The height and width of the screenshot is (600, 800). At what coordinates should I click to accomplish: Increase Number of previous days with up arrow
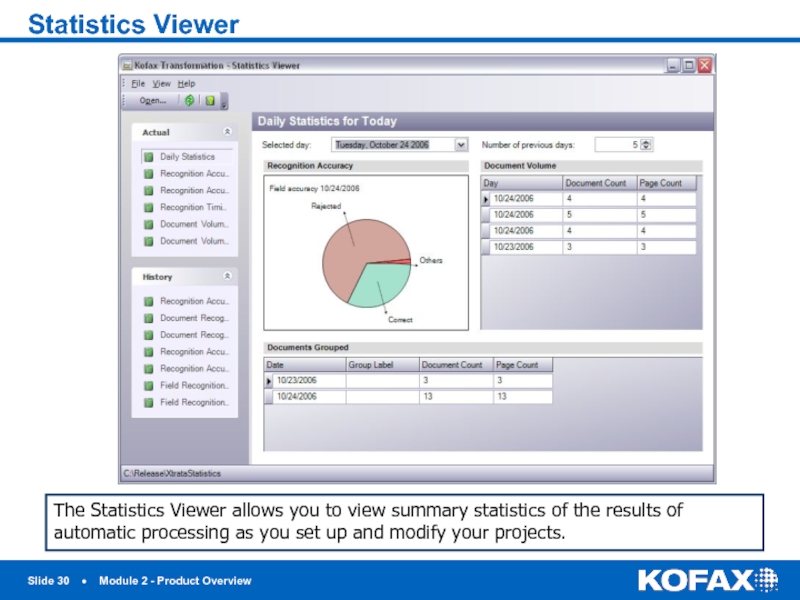(646, 142)
